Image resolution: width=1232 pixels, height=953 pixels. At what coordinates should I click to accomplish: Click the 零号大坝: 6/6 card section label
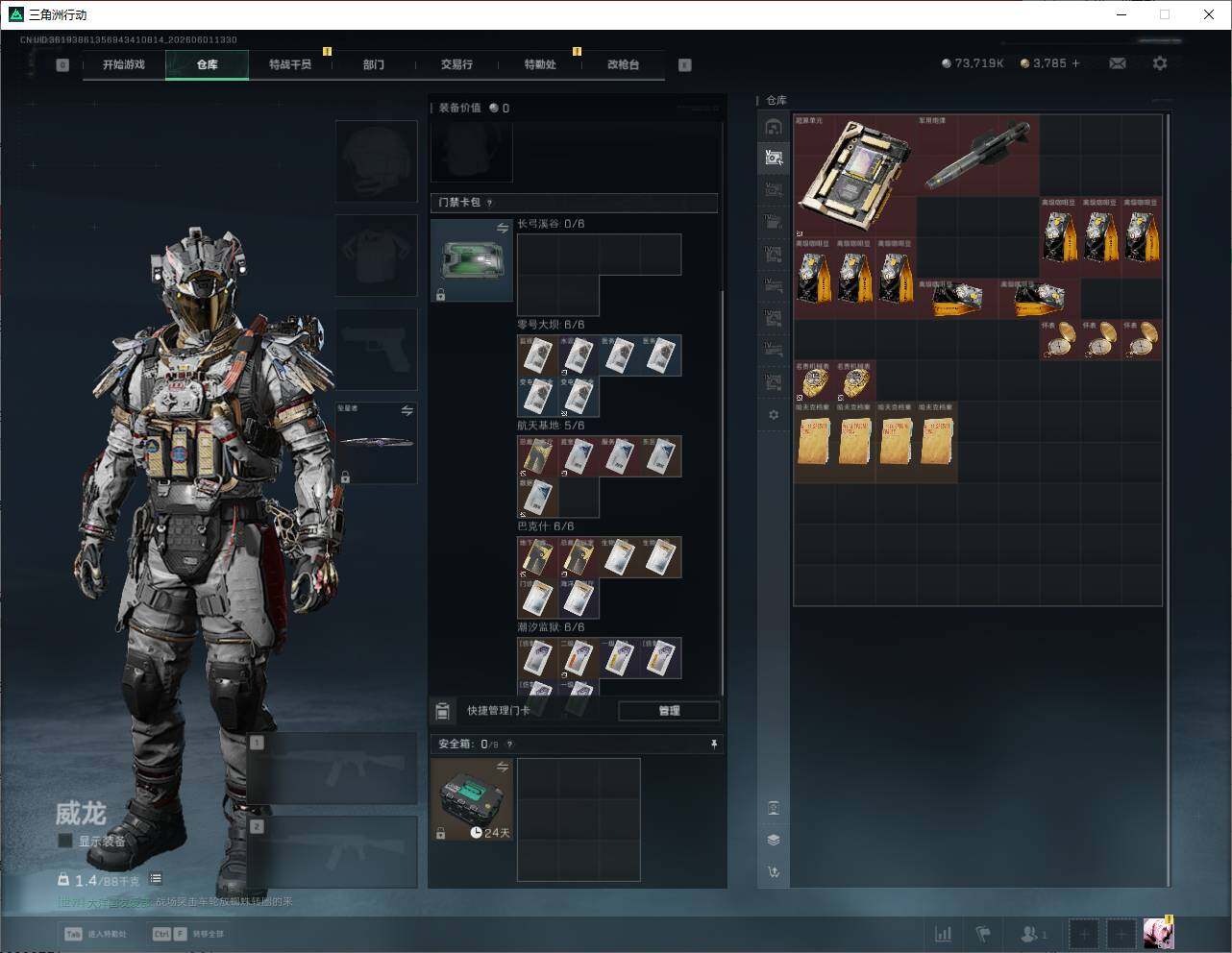551,325
